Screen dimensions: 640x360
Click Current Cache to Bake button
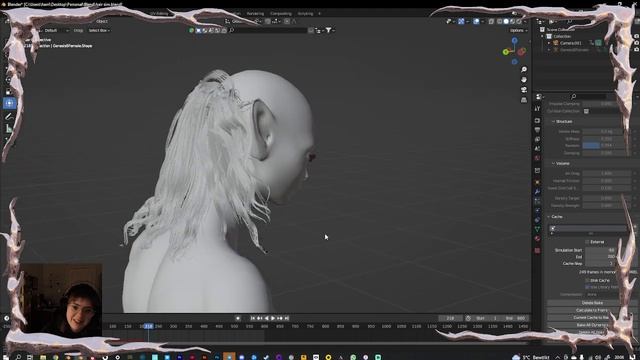(592, 318)
